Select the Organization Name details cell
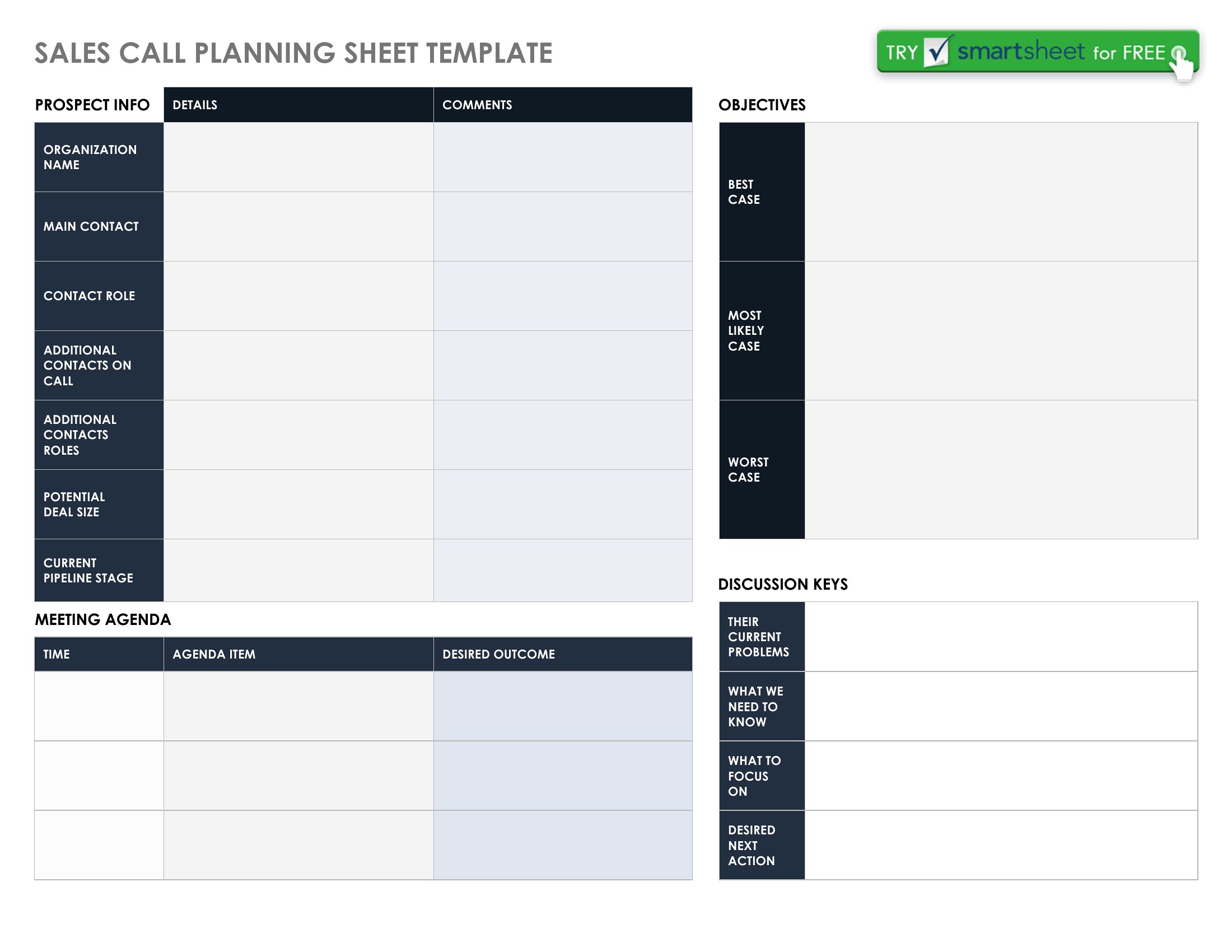This screenshot has height=952, width=1232. 298,157
